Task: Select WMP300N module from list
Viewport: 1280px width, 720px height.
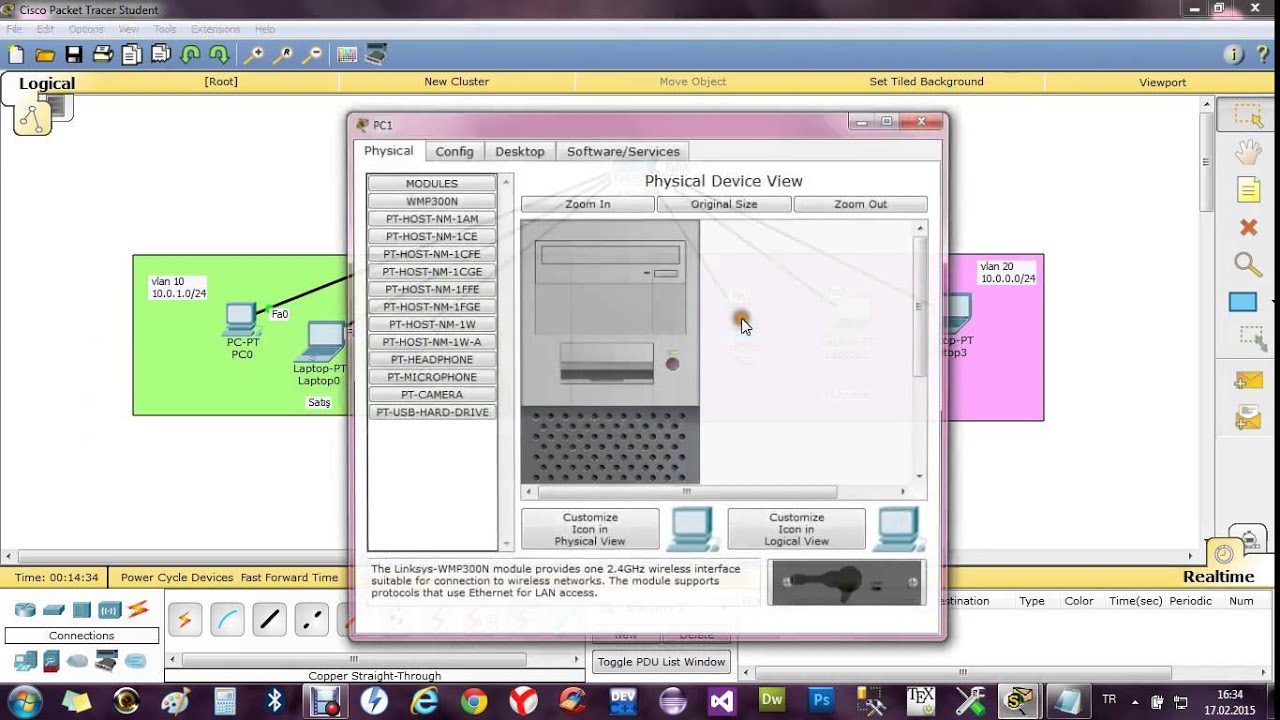Action: tap(432, 201)
